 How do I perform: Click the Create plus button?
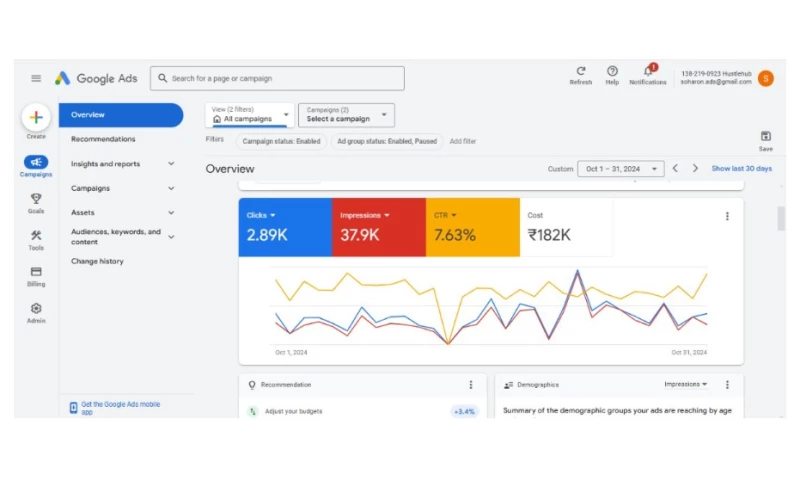(36, 117)
